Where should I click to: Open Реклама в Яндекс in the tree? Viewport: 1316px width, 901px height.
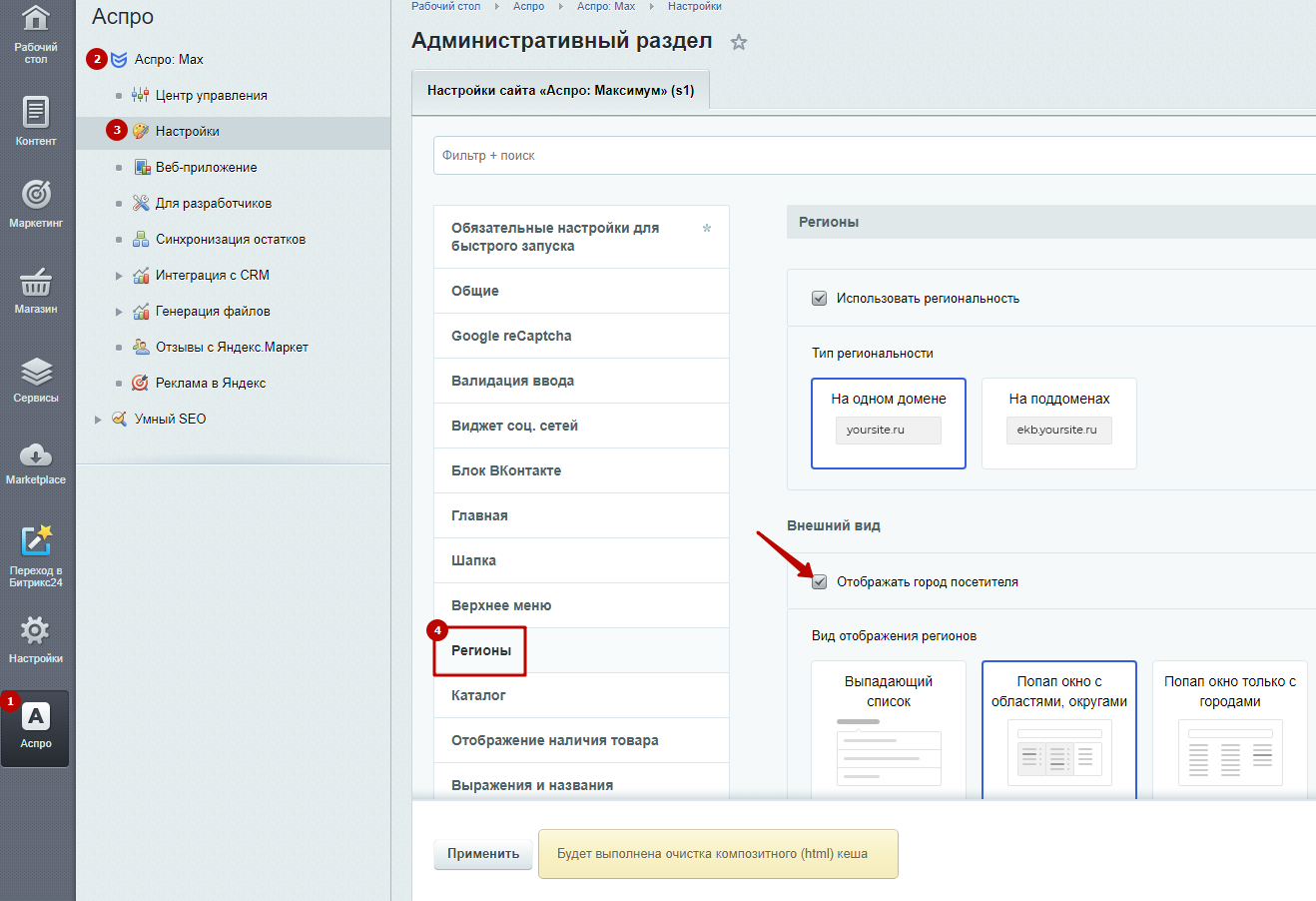tap(211, 384)
